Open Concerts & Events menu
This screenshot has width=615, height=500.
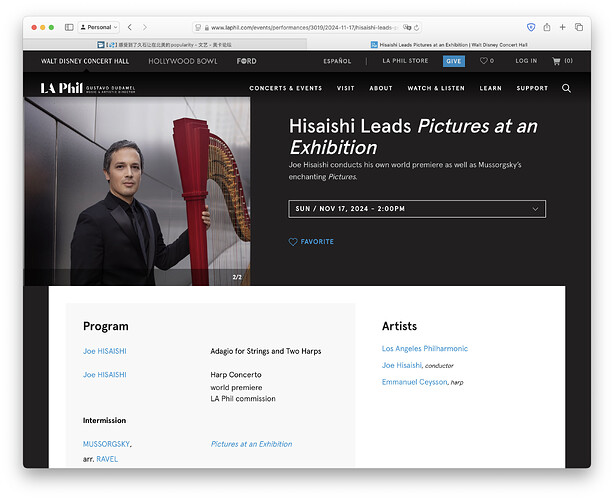[286, 88]
